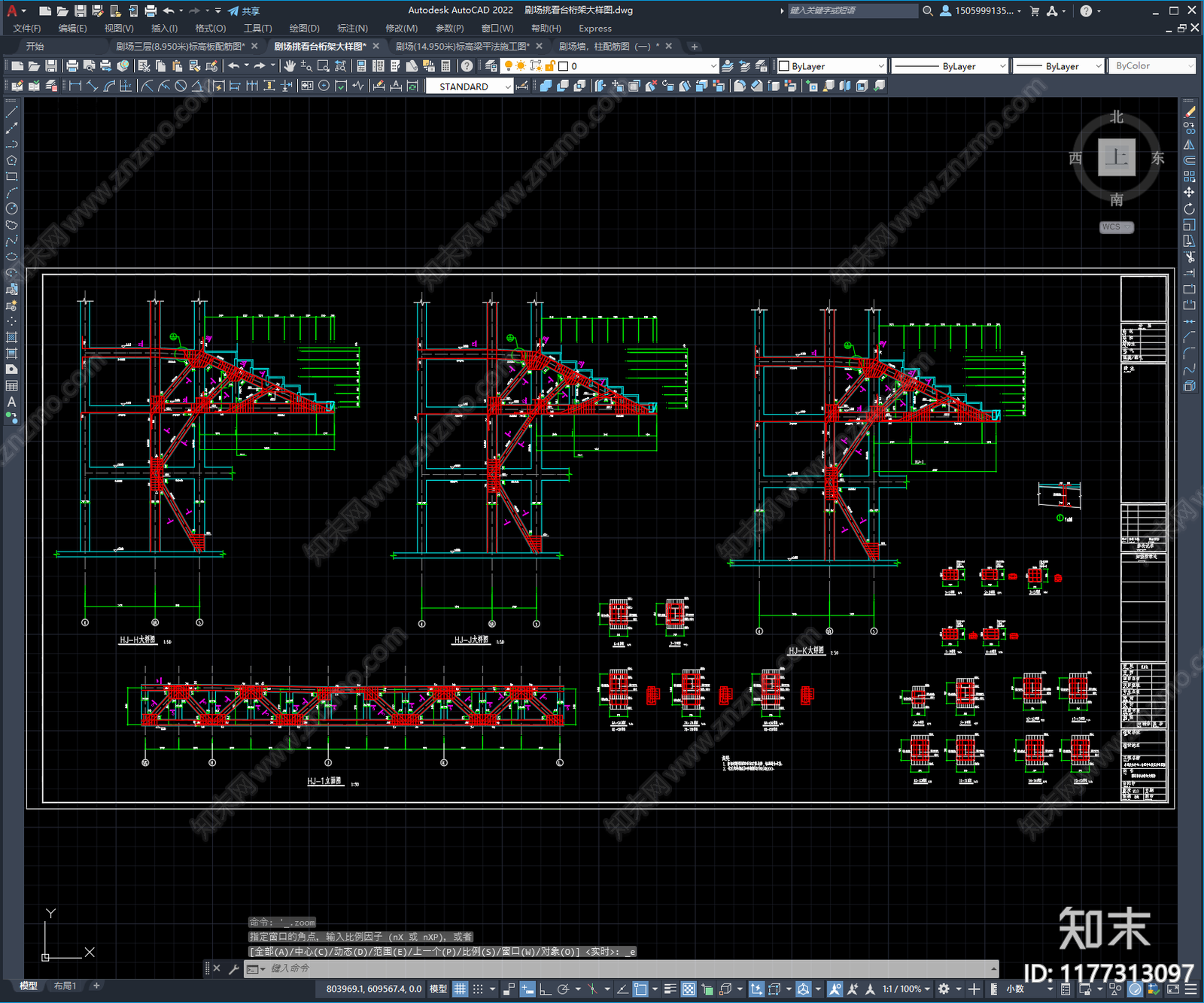Click the 共享 share button
The width and height of the screenshot is (1204, 1003).
(x=244, y=11)
